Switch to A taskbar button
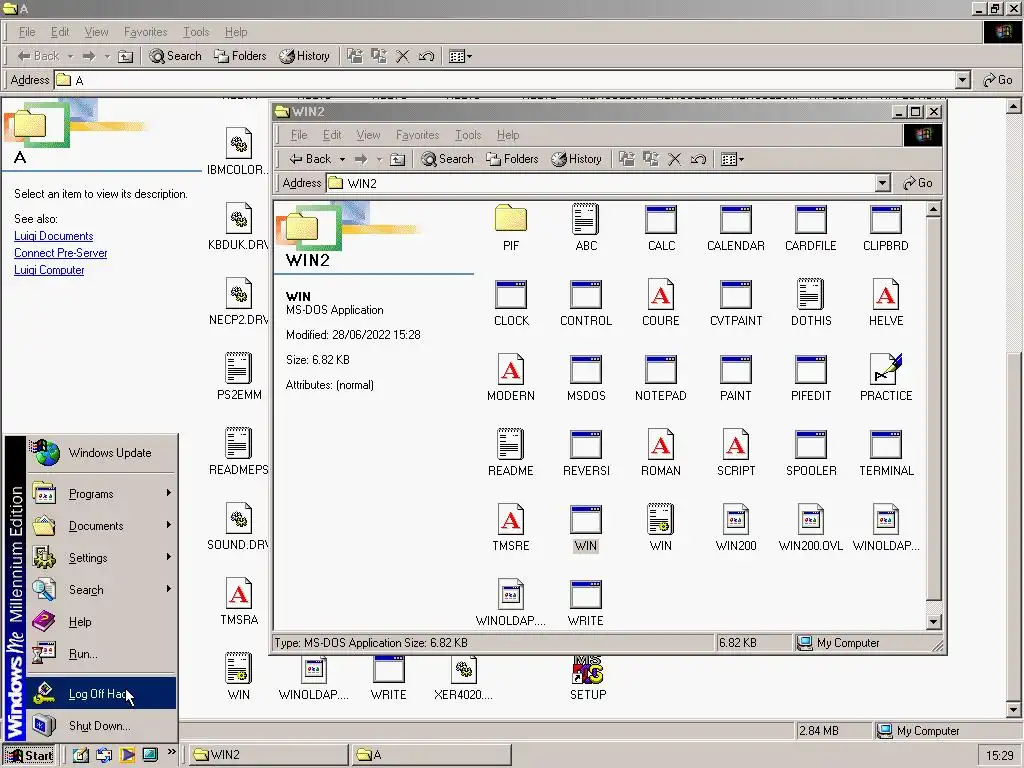The image size is (1024, 768). (431, 755)
